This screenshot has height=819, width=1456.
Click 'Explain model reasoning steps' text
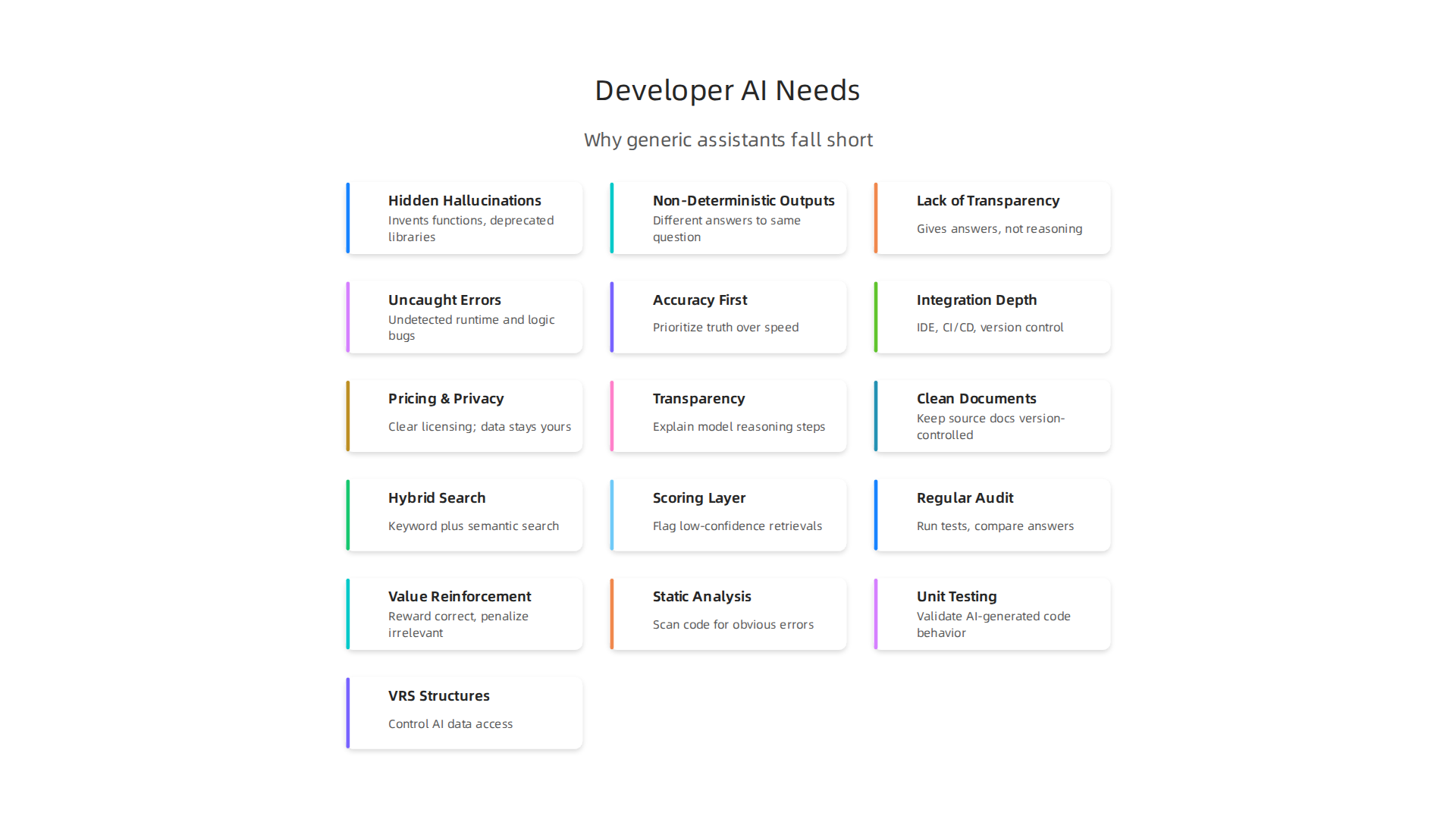click(x=739, y=426)
